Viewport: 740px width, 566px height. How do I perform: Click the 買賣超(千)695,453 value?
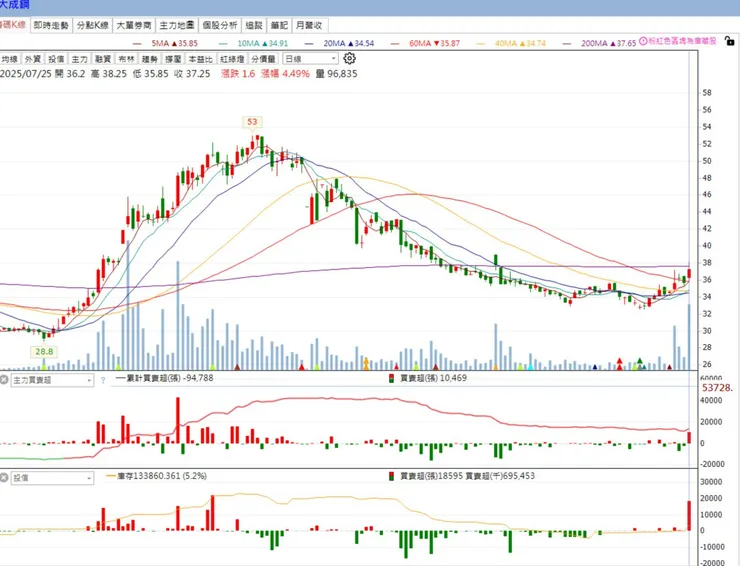(500, 476)
